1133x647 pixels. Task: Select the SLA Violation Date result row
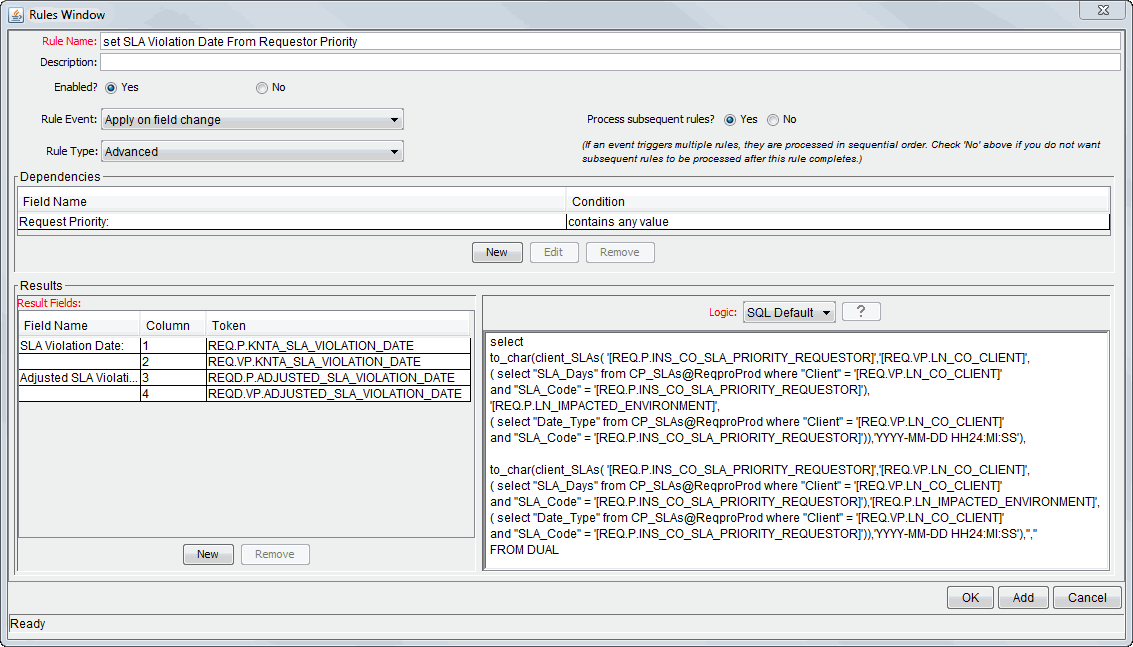78,346
